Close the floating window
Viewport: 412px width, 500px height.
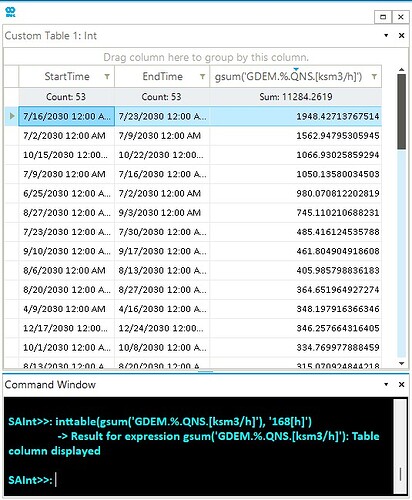point(400,17)
